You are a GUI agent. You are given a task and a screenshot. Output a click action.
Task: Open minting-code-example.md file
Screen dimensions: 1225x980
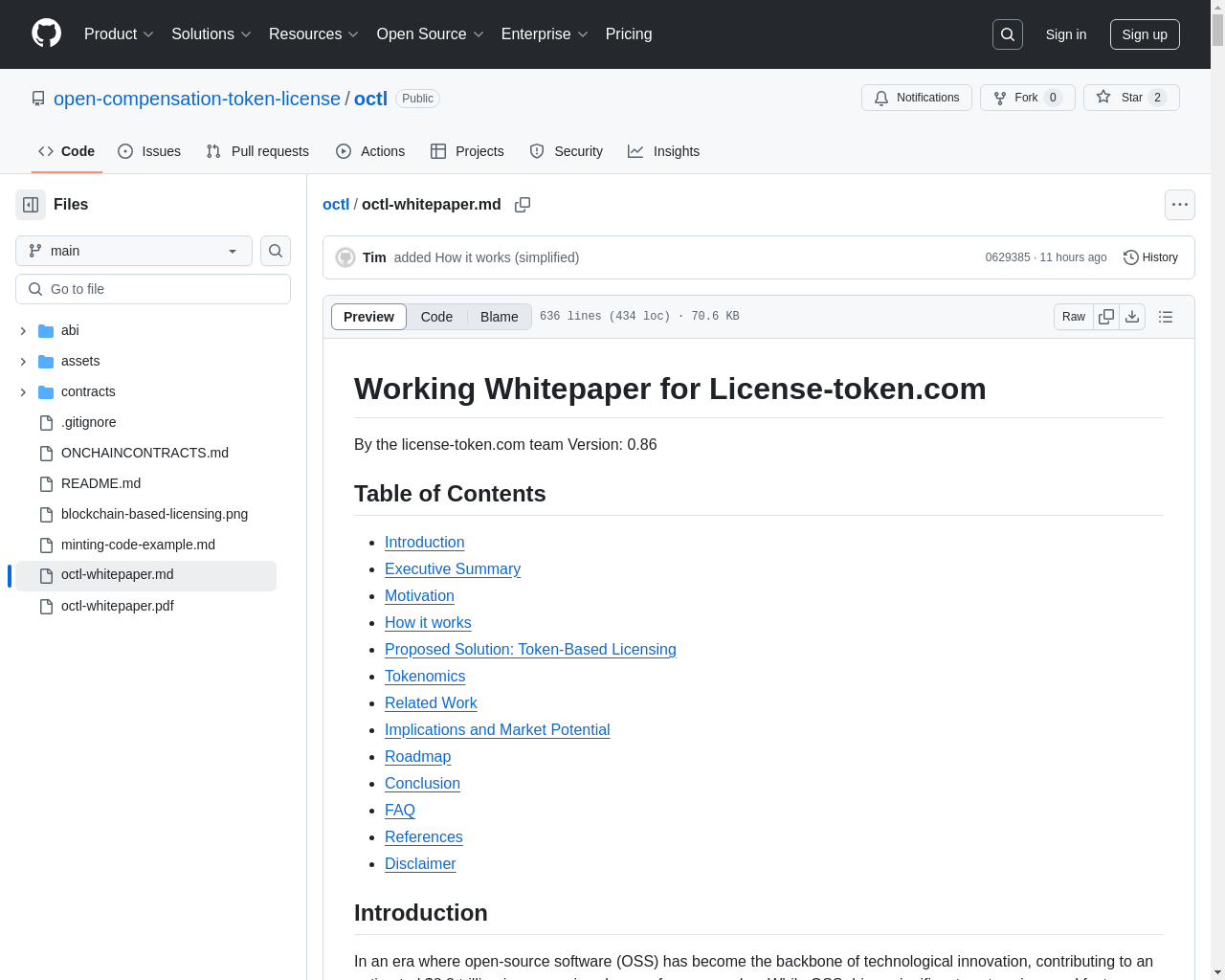(x=138, y=545)
